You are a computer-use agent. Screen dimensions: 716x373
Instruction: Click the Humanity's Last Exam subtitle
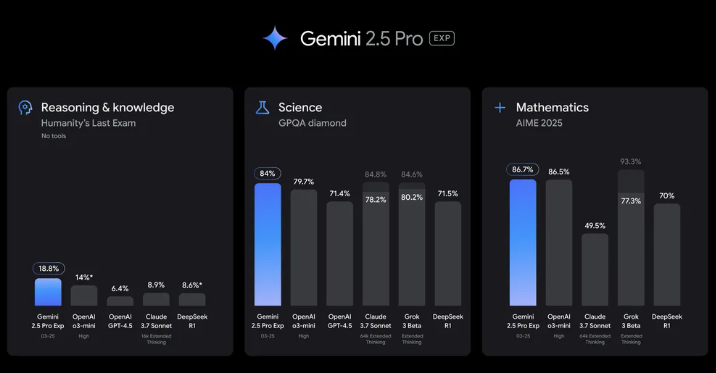(88, 123)
